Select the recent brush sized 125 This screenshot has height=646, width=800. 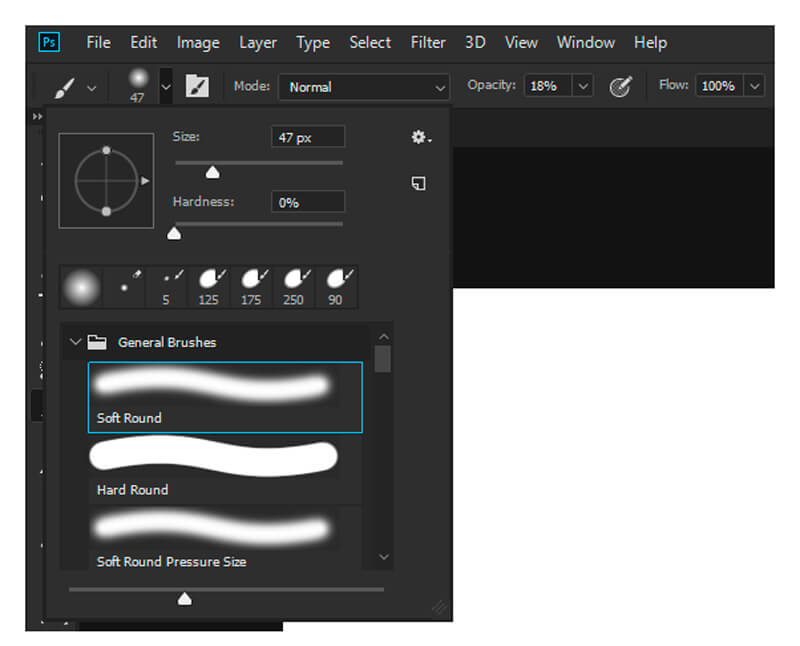(209, 287)
